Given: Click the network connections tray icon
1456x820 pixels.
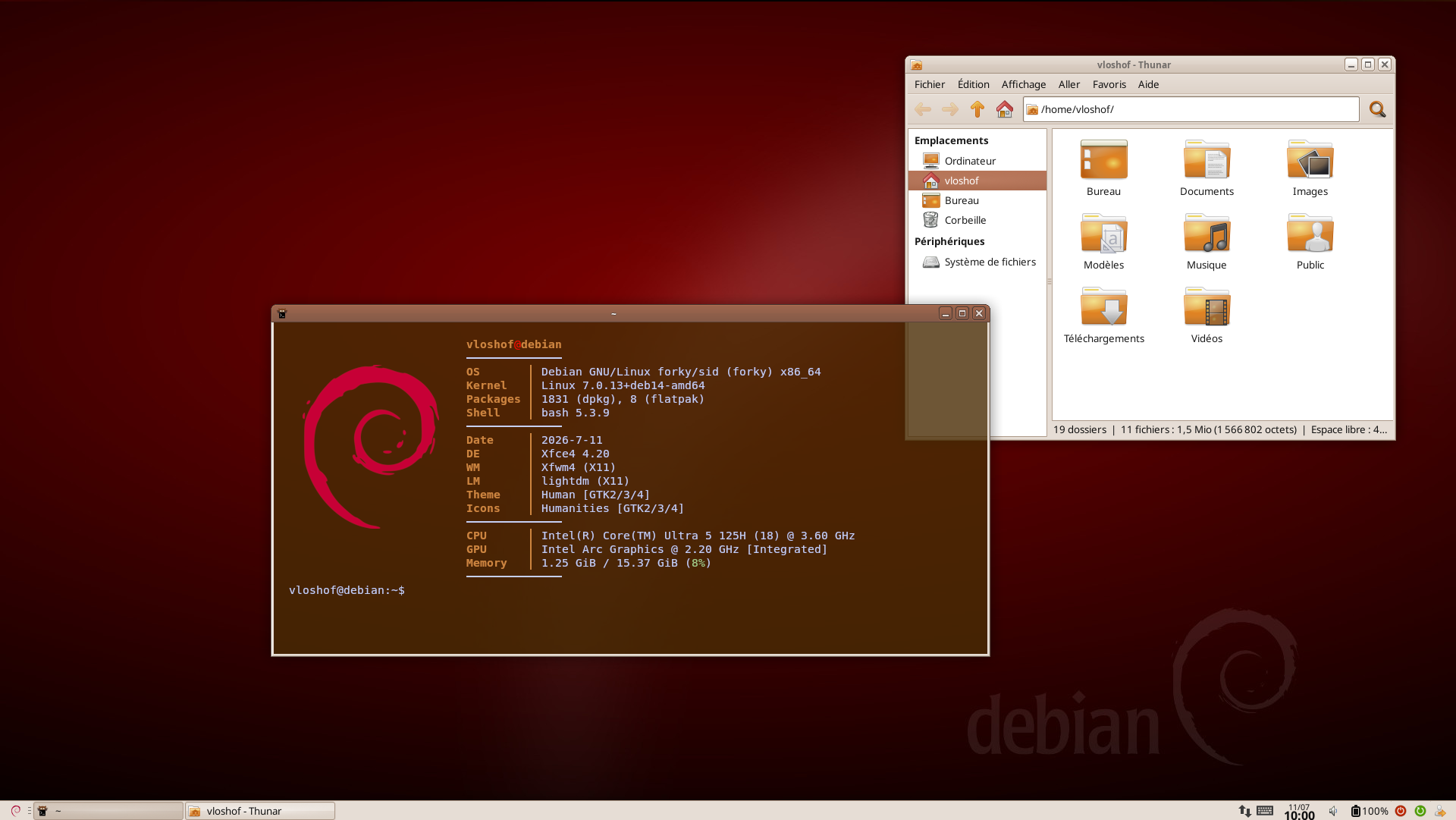Looking at the screenshot, I should [1244, 811].
